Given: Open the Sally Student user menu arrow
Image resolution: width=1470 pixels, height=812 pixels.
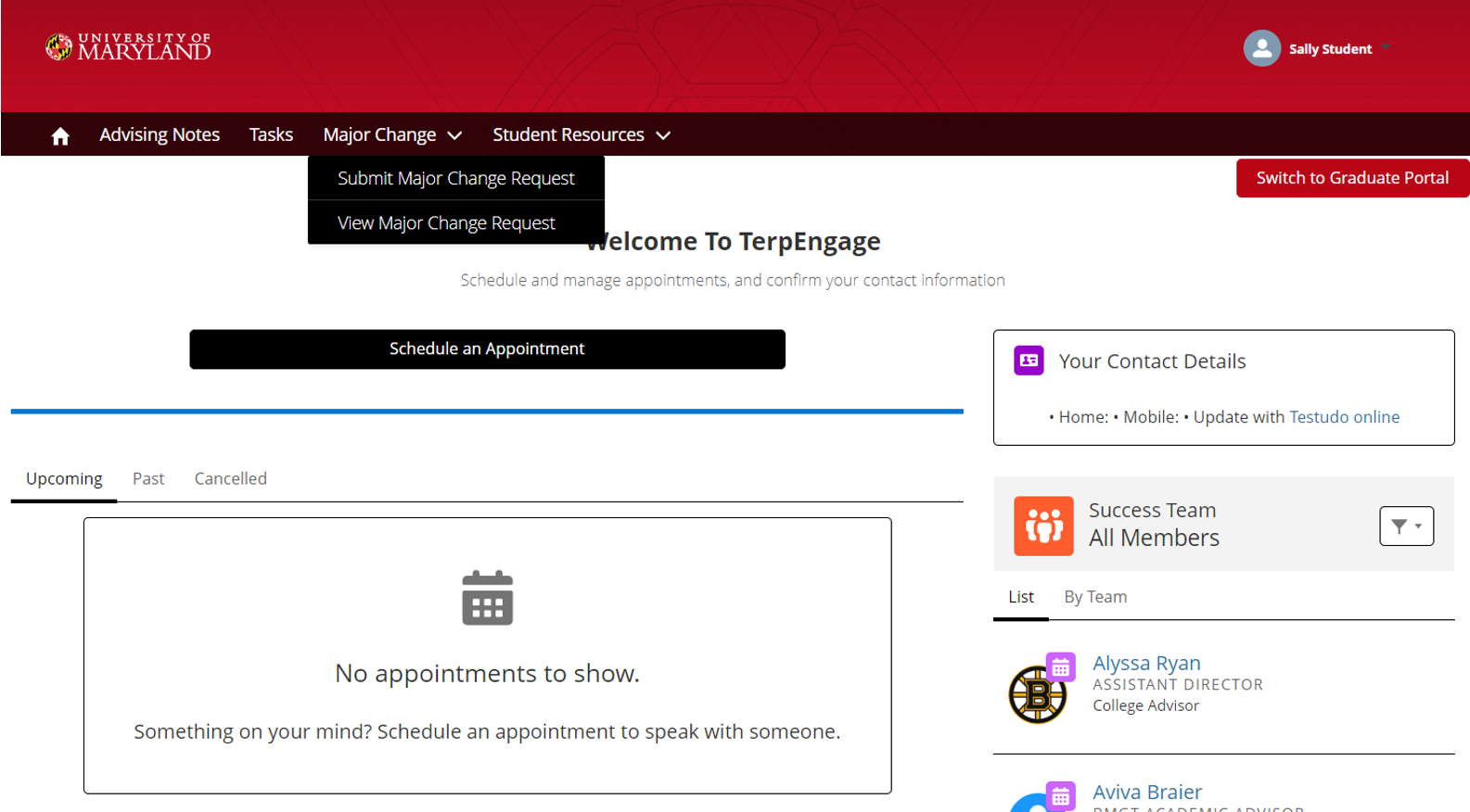Looking at the screenshot, I should click(1386, 48).
